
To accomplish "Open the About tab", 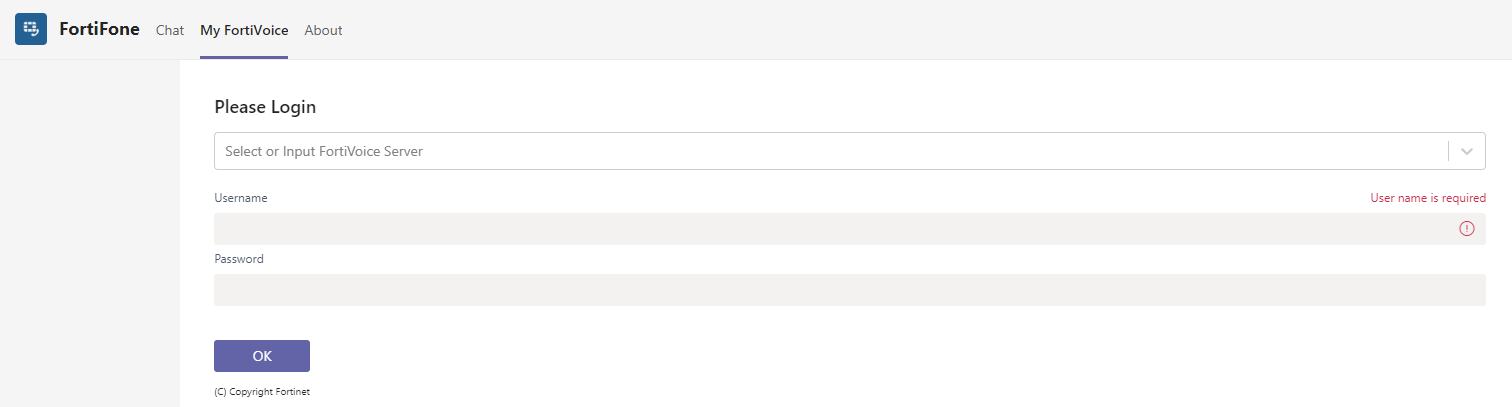I will pos(323,30).
